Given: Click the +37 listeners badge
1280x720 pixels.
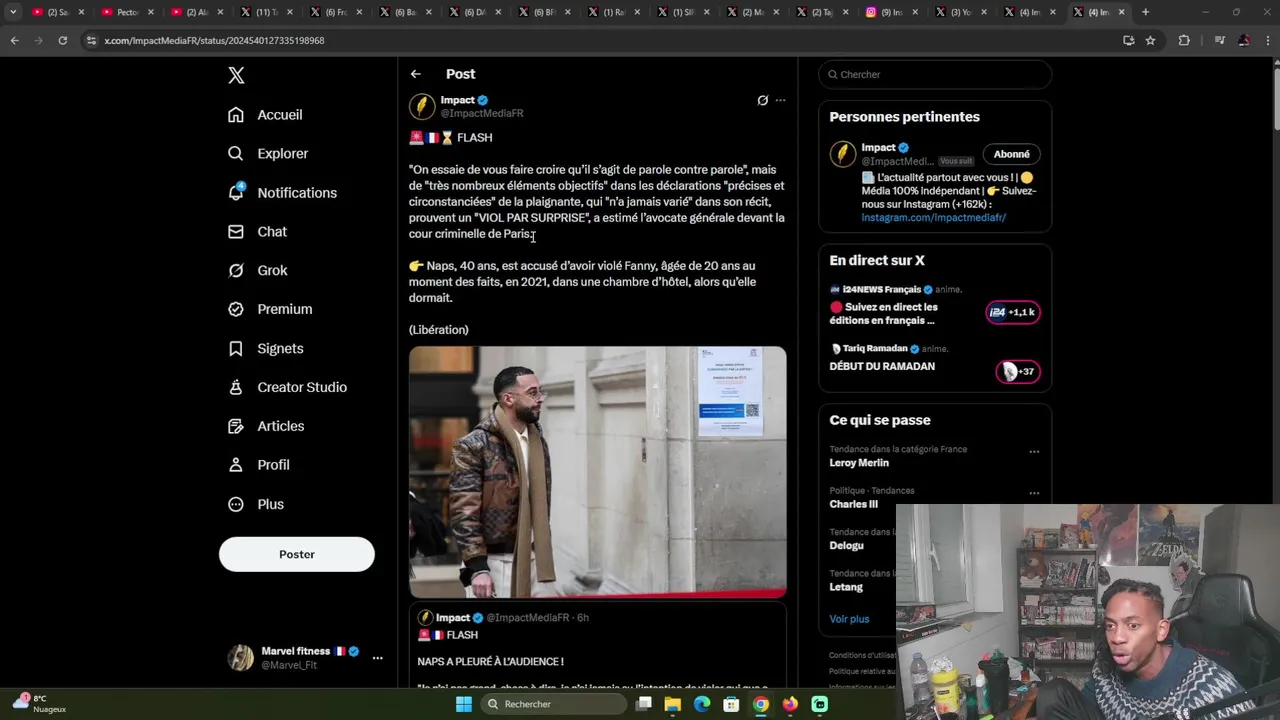Looking at the screenshot, I should 1018,372.
